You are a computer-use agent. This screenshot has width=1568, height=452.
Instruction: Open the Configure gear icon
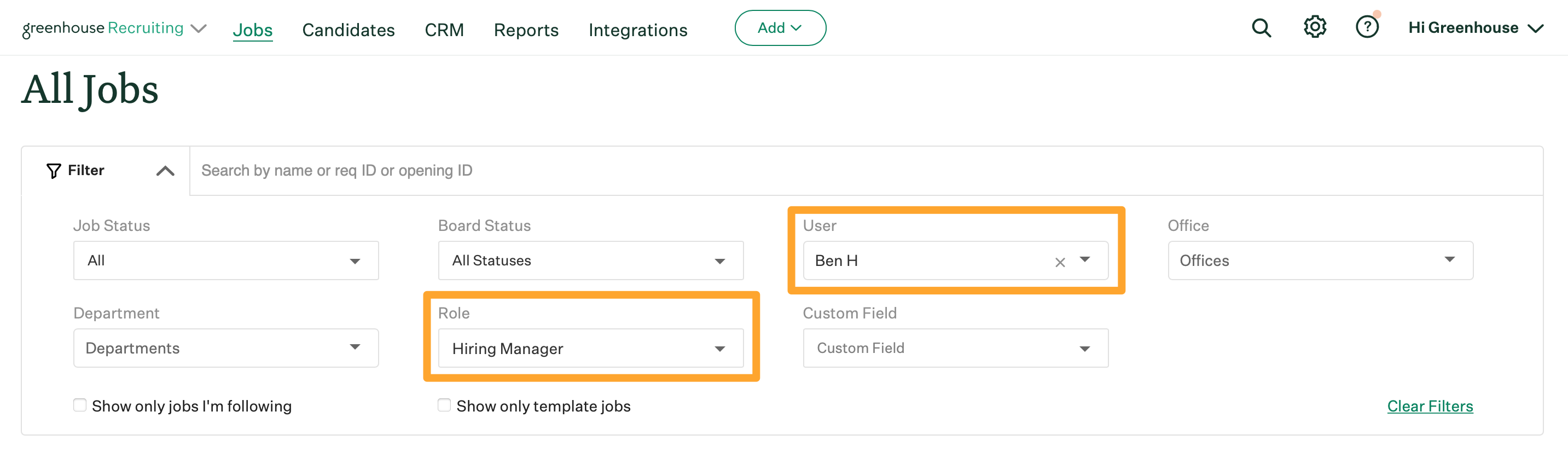(x=1315, y=27)
